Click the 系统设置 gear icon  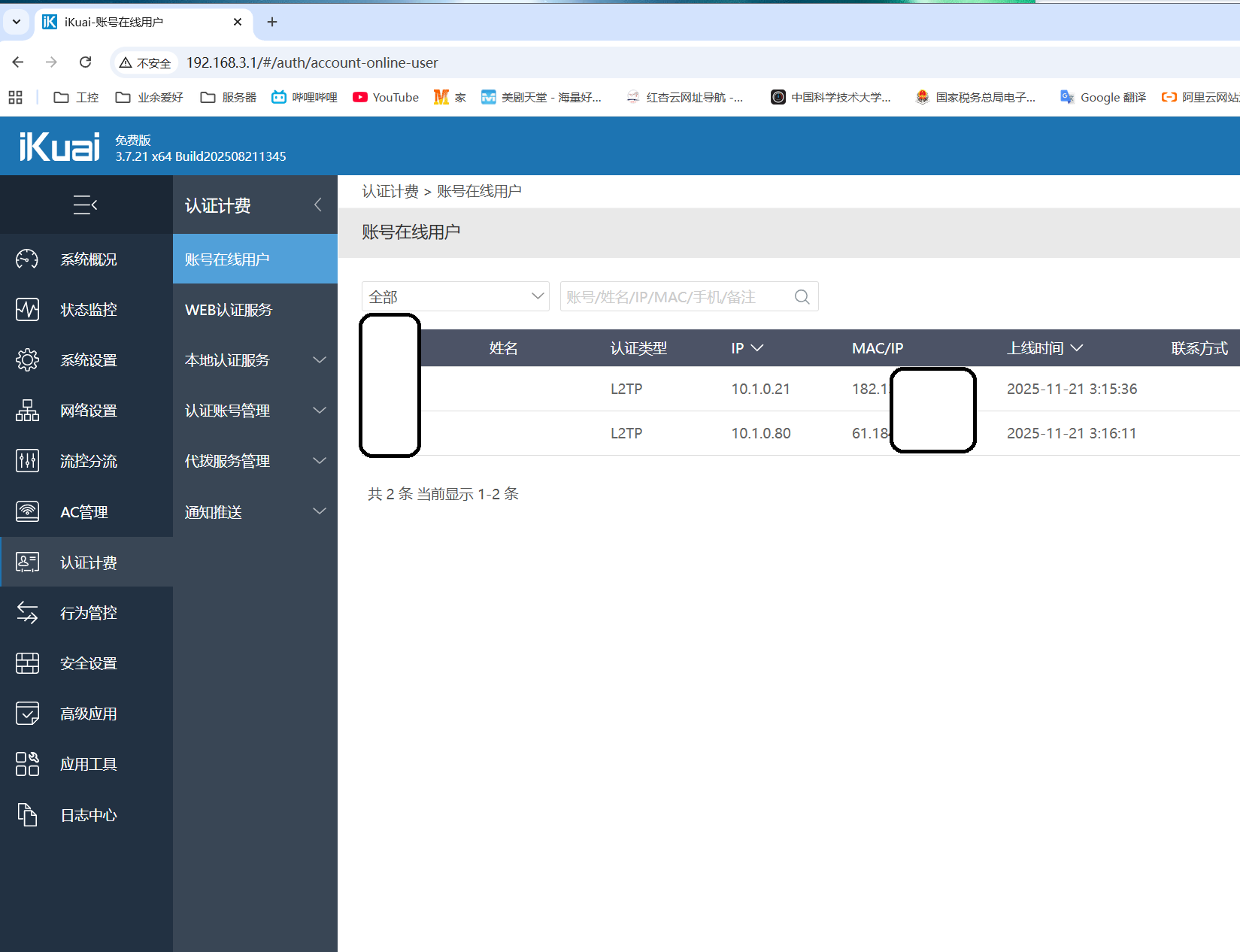click(x=27, y=360)
